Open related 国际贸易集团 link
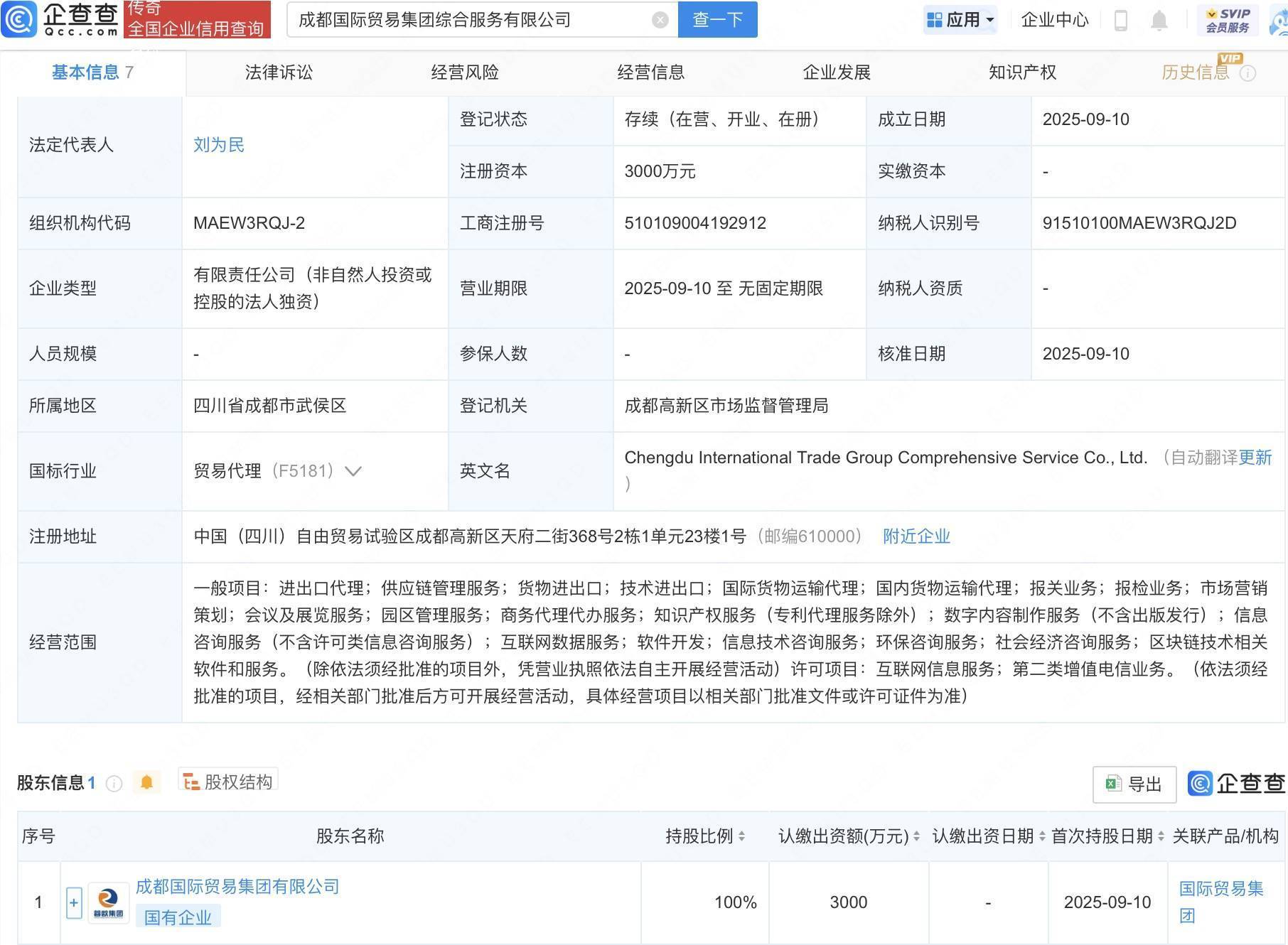Screen dimensions: 1288x945 [1220, 902]
